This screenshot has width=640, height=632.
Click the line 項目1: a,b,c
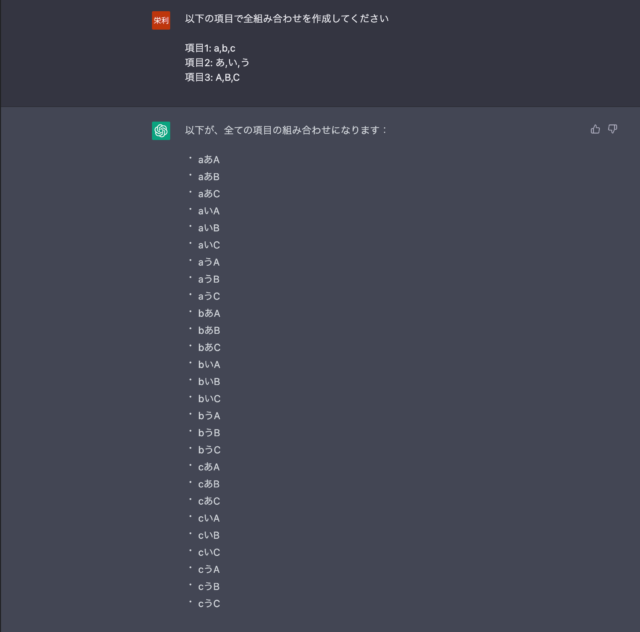(x=211, y=48)
